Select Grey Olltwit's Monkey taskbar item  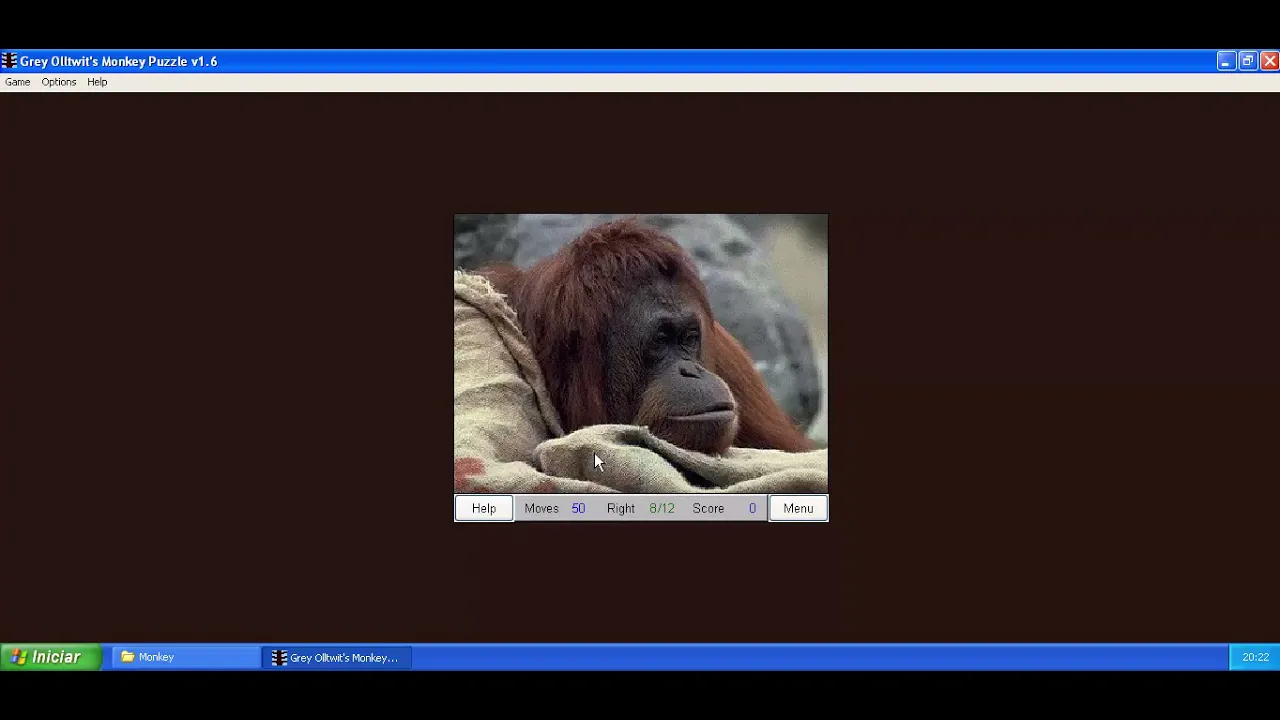[336, 657]
